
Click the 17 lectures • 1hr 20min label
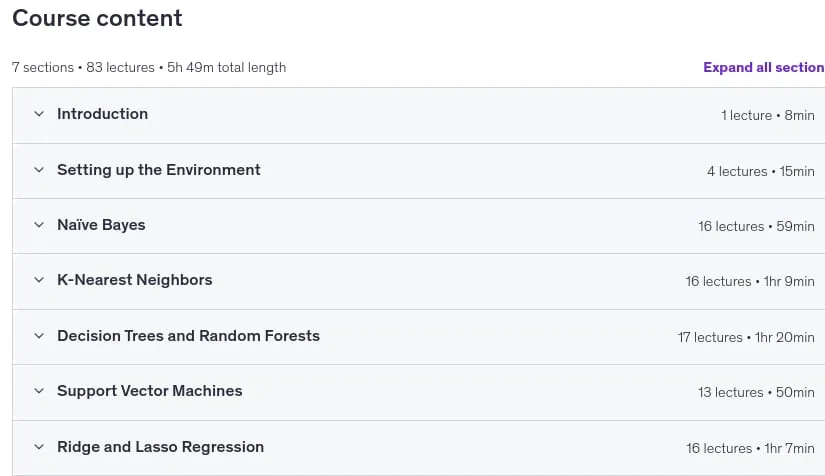[x=746, y=337]
